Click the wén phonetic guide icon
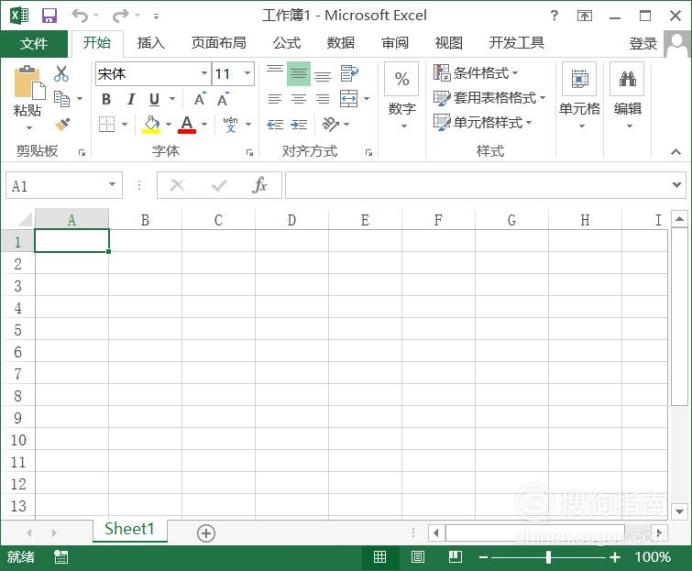692x571 pixels. [230, 124]
